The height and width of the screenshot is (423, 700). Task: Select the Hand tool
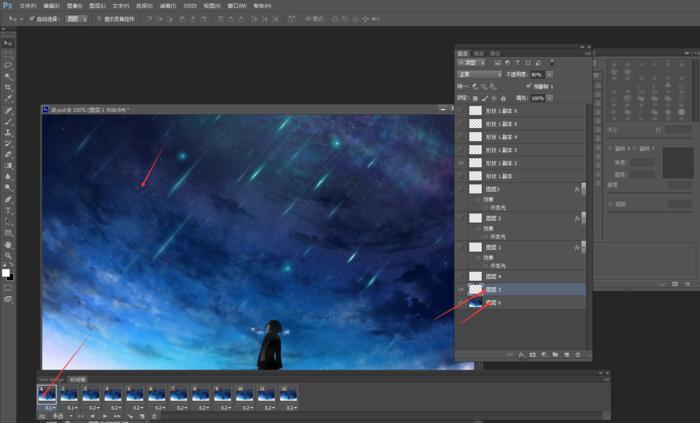(x=8, y=243)
